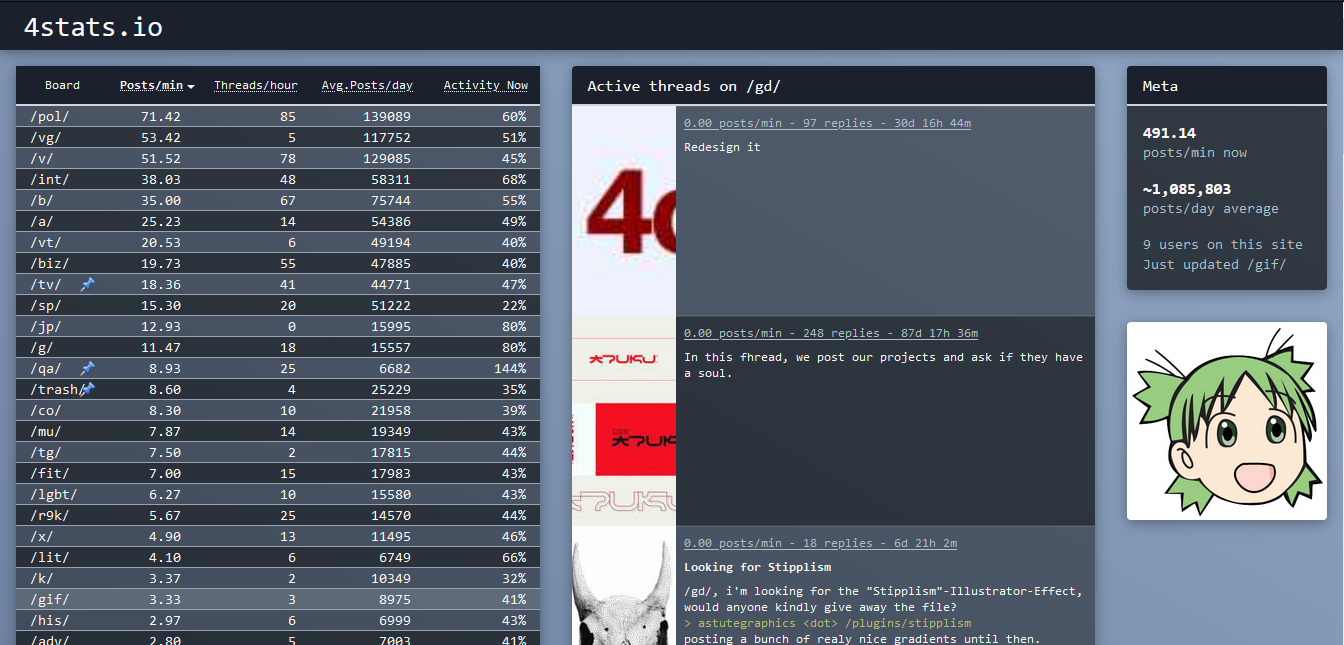Select the /biz/ board row
This screenshot has height=645, width=1344.
[278, 264]
